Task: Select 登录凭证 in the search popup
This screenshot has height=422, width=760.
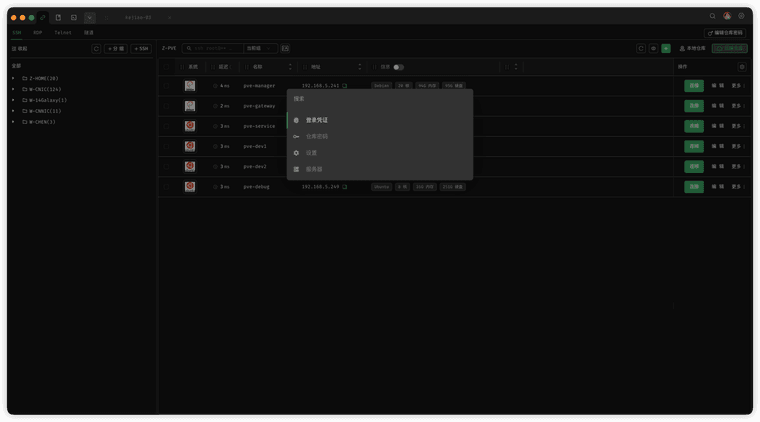Action: [317, 120]
